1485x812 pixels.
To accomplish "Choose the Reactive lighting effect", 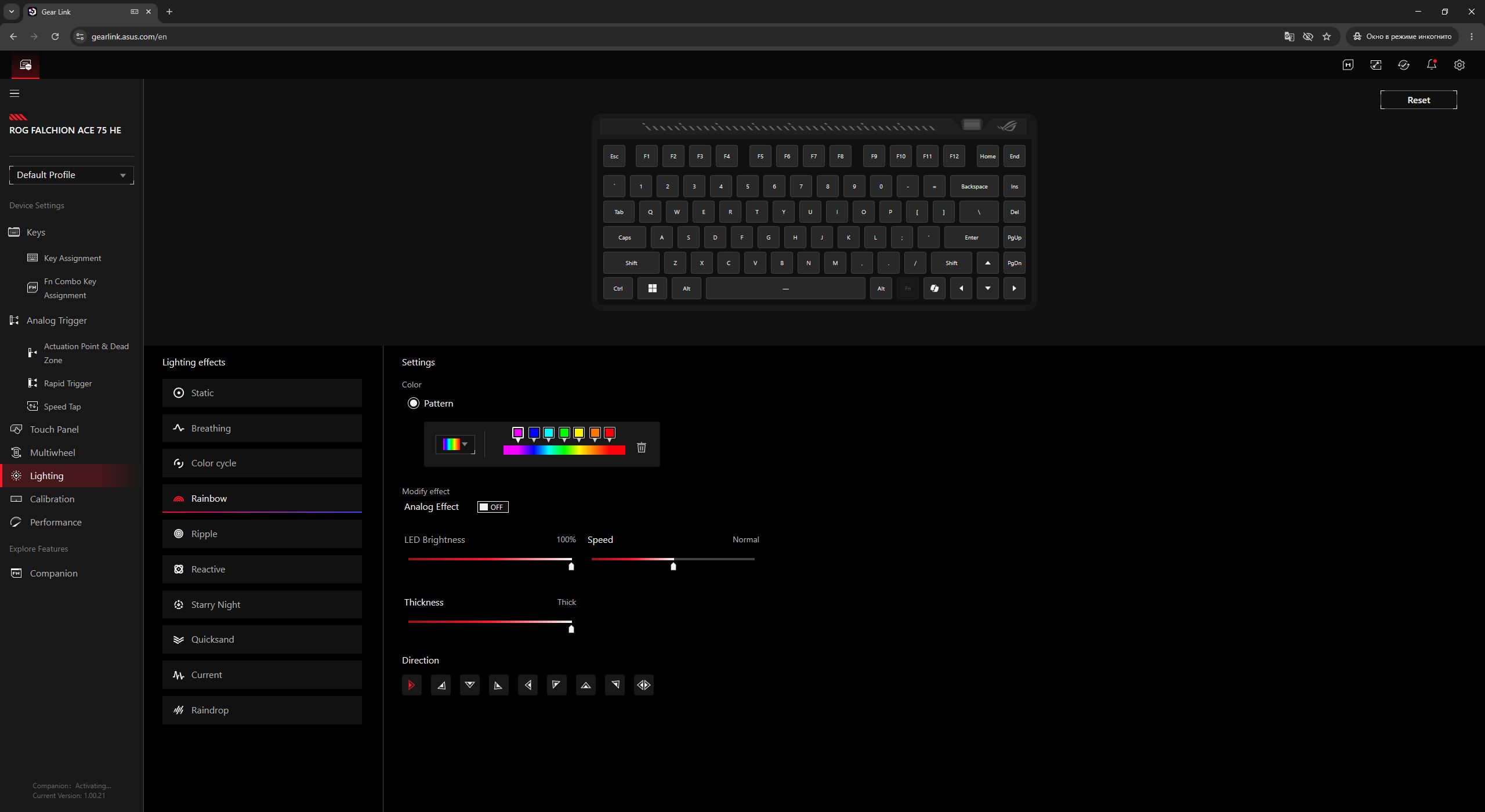I will pyautogui.click(x=262, y=569).
